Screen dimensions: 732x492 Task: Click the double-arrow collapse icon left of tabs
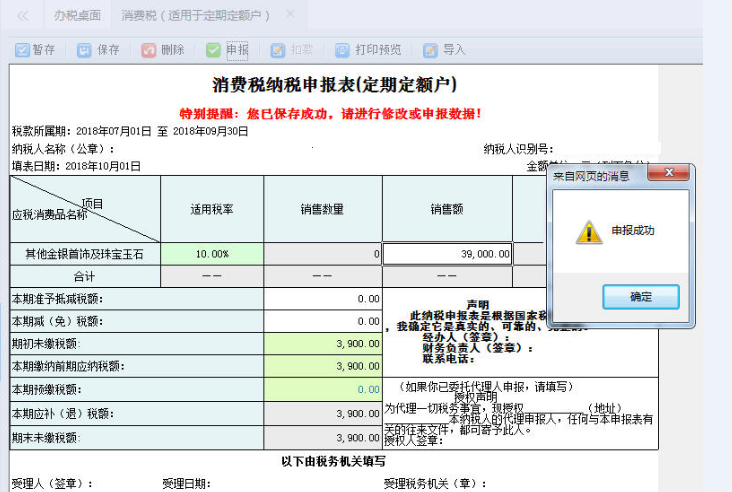click(23, 16)
